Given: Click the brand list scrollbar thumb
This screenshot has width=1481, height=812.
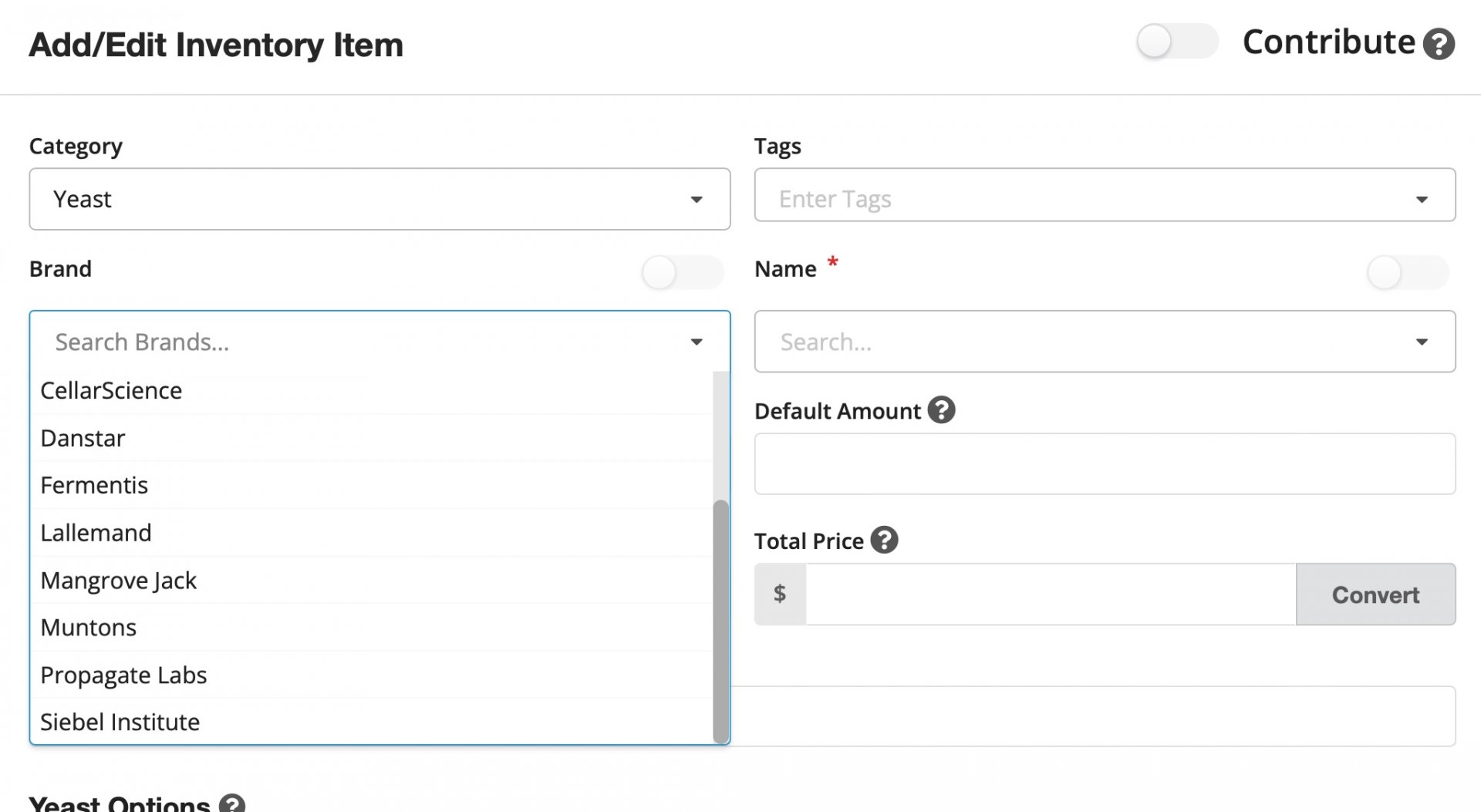Looking at the screenshot, I should point(720,621).
